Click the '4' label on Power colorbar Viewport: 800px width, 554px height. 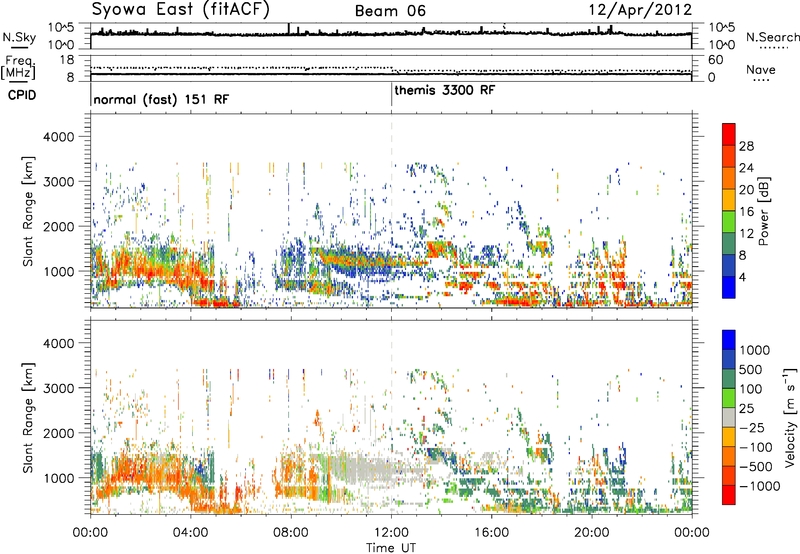[x=742, y=277]
